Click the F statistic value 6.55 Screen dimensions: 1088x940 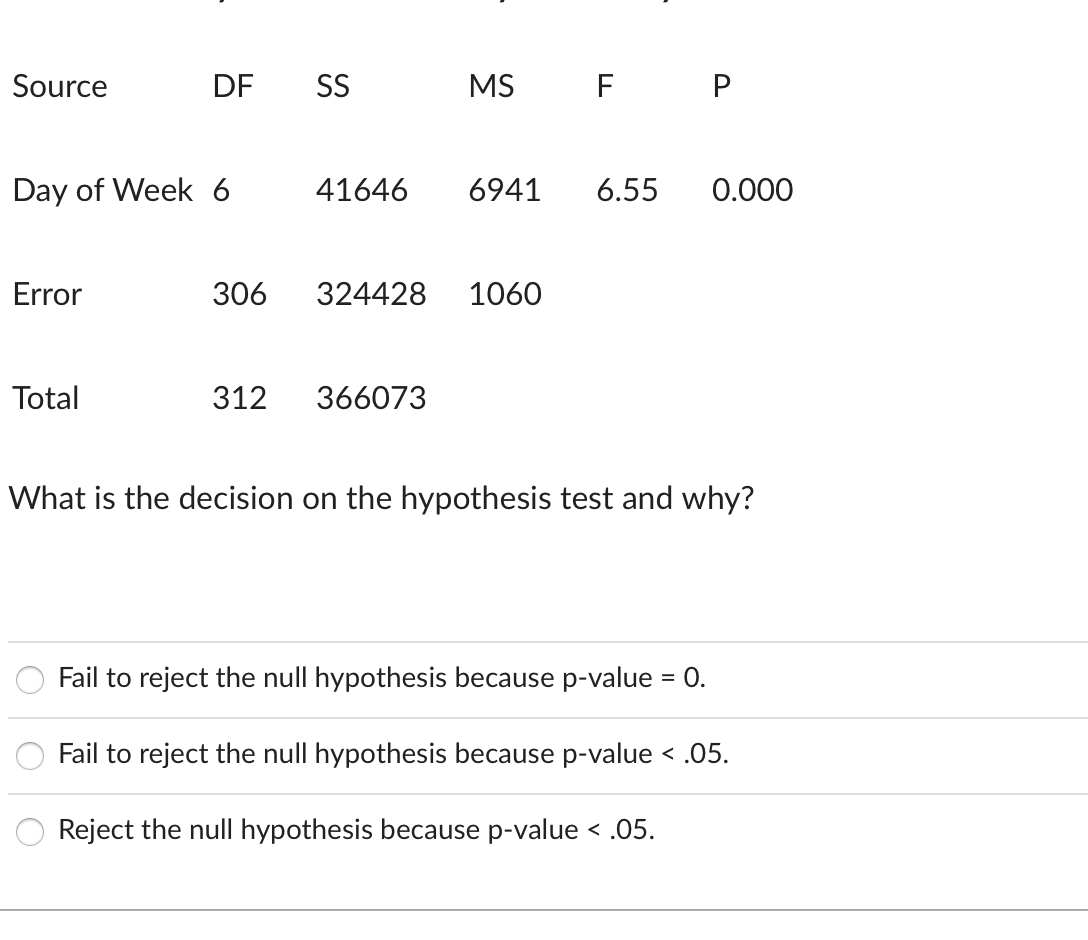coord(627,190)
